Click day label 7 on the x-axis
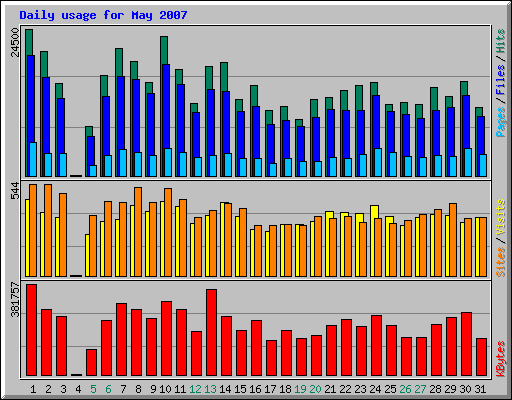 123,389
